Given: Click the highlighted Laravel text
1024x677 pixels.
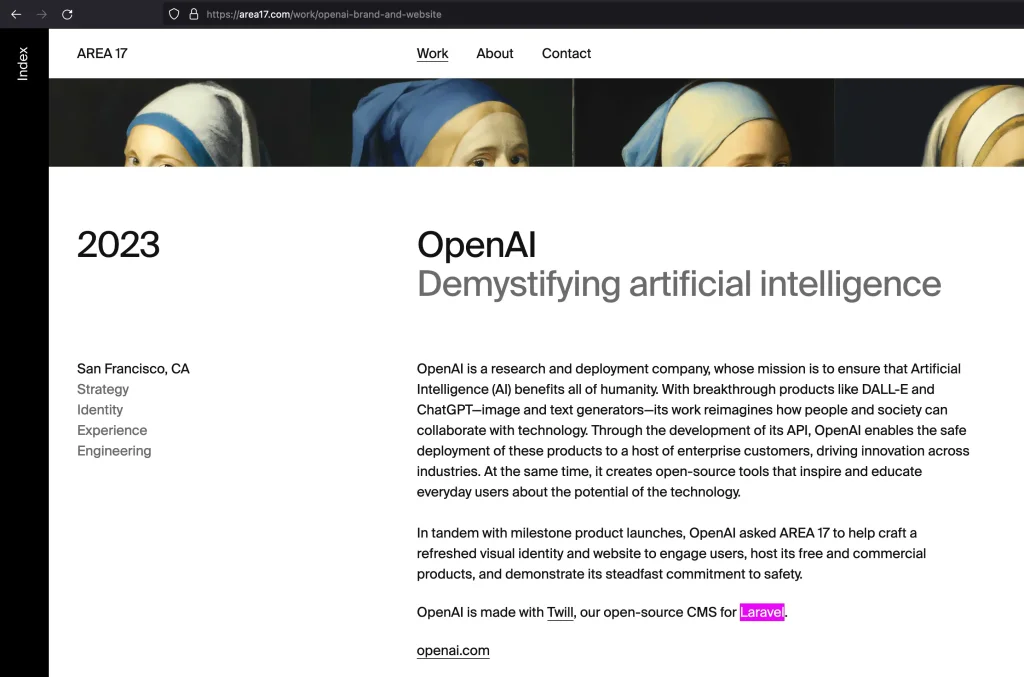Looking at the screenshot, I should coord(762,611).
